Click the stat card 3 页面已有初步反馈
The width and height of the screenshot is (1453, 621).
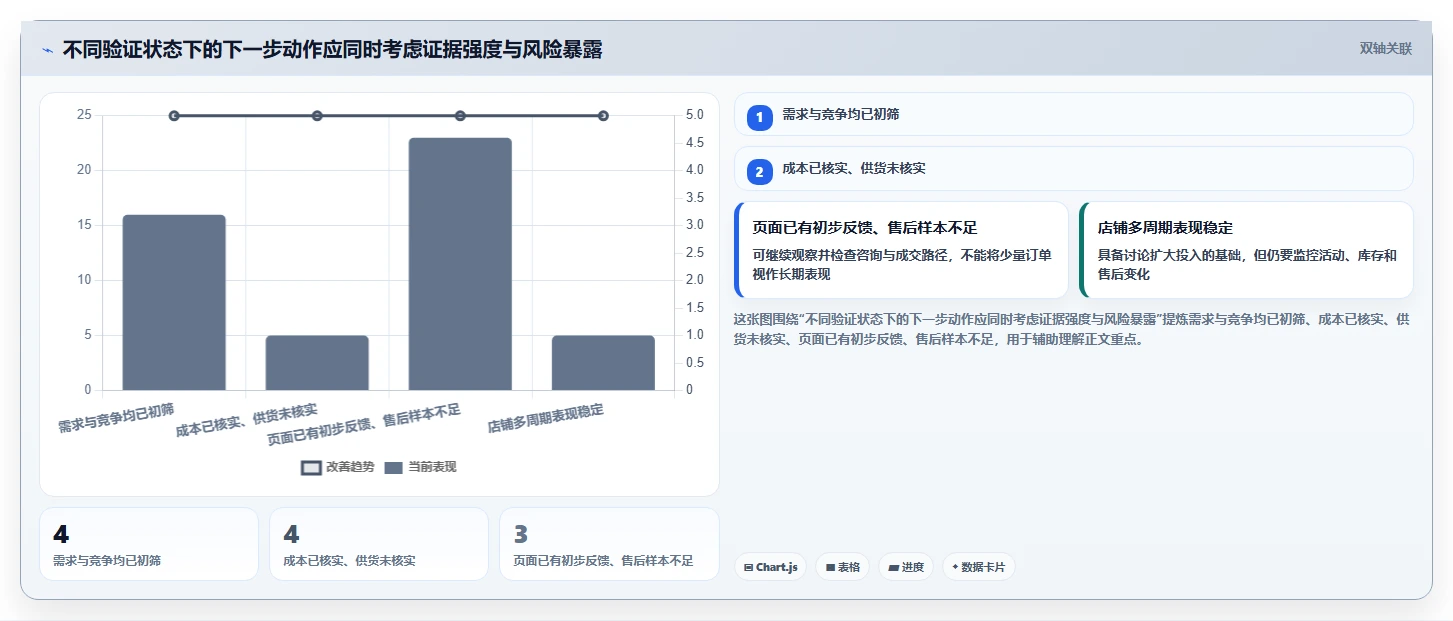tap(609, 544)
